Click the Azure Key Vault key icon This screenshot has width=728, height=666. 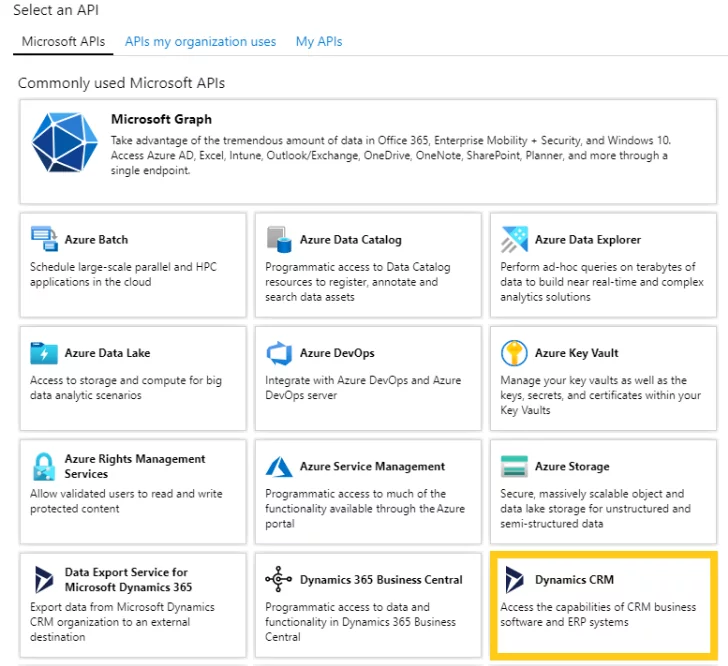tap(514, 353)
